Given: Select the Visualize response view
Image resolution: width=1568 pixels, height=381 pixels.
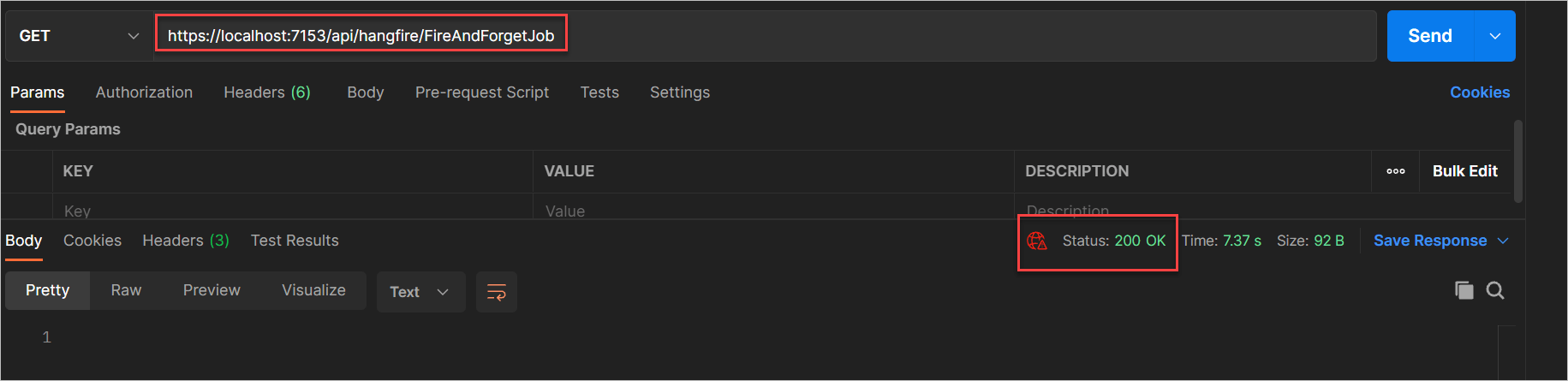Looking at the screenshot, I should point(313,290).
